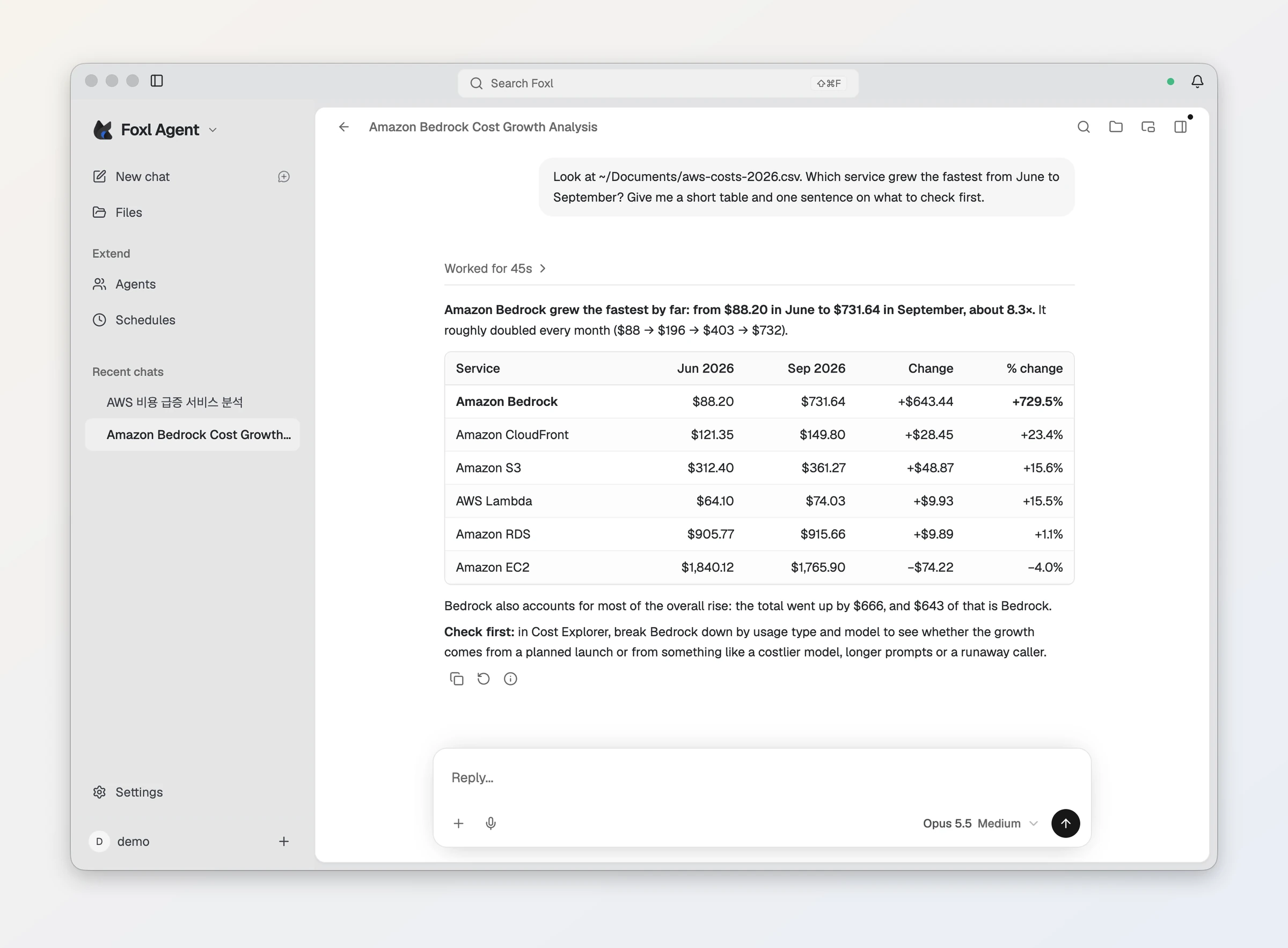This screenshot has height=948, width=1288.
Task: Open search in conversation magnifier icon
Action: point(1083,127)
